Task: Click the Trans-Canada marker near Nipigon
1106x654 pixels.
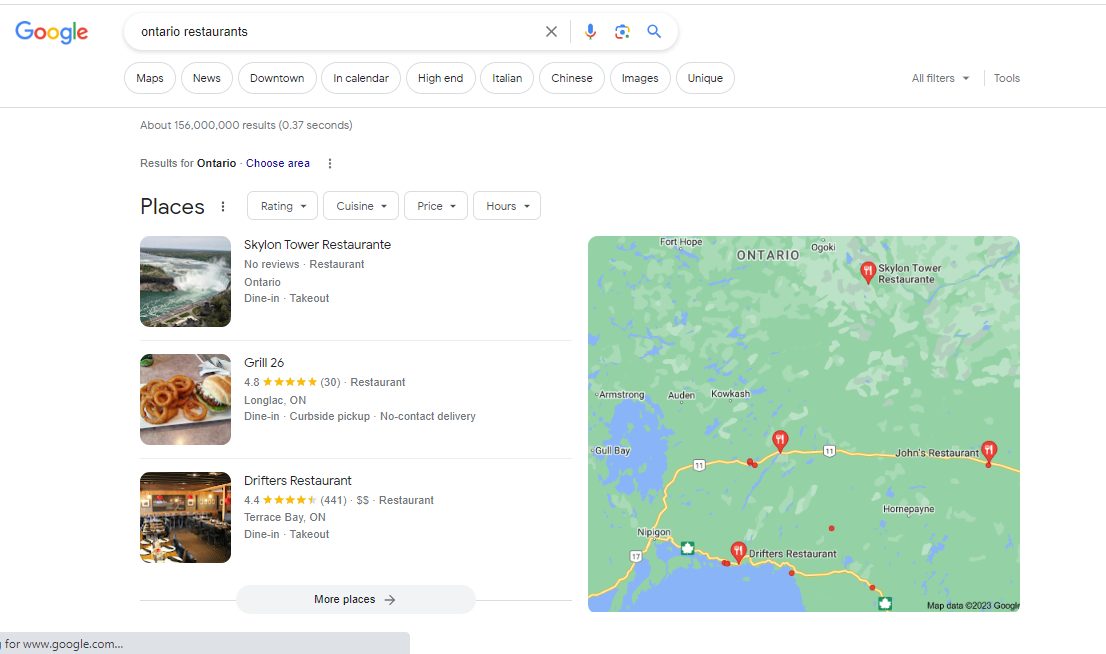Action: pos(687,547)
